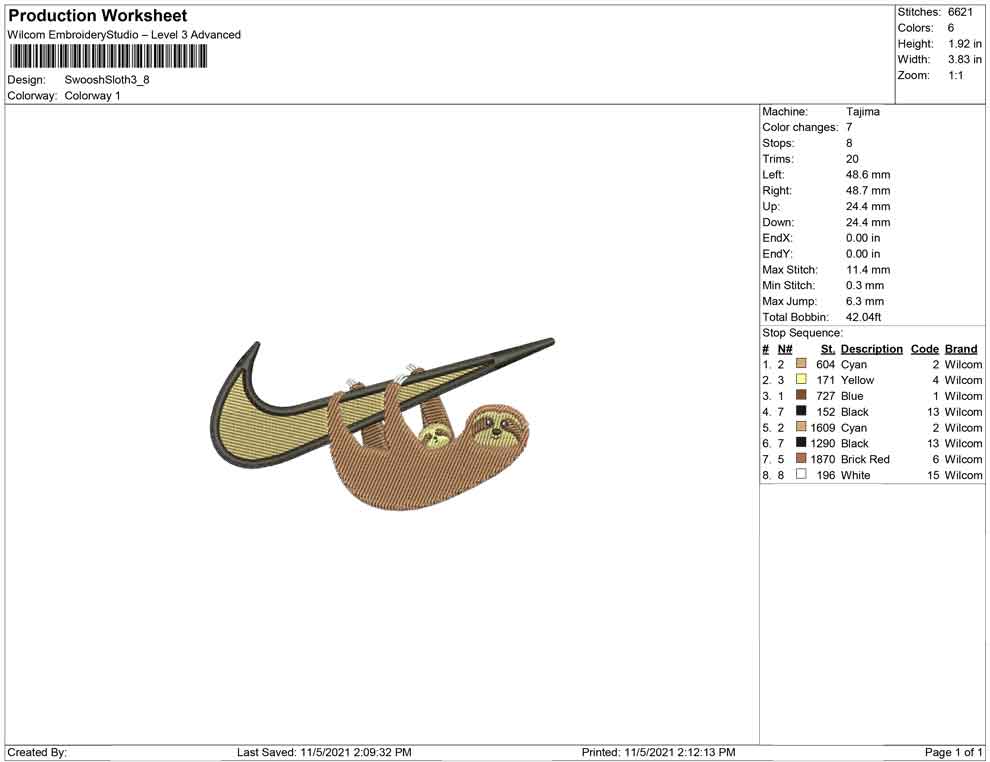The image size is (990, 762).
Task: Click the Height value 1.92 in
Action: [965, 44]
